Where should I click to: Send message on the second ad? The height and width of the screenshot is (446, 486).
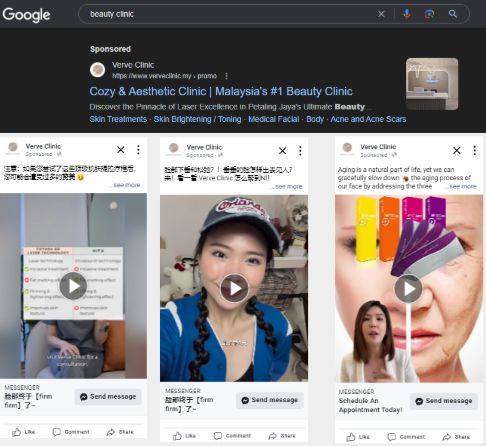click(x=270, y=400)
